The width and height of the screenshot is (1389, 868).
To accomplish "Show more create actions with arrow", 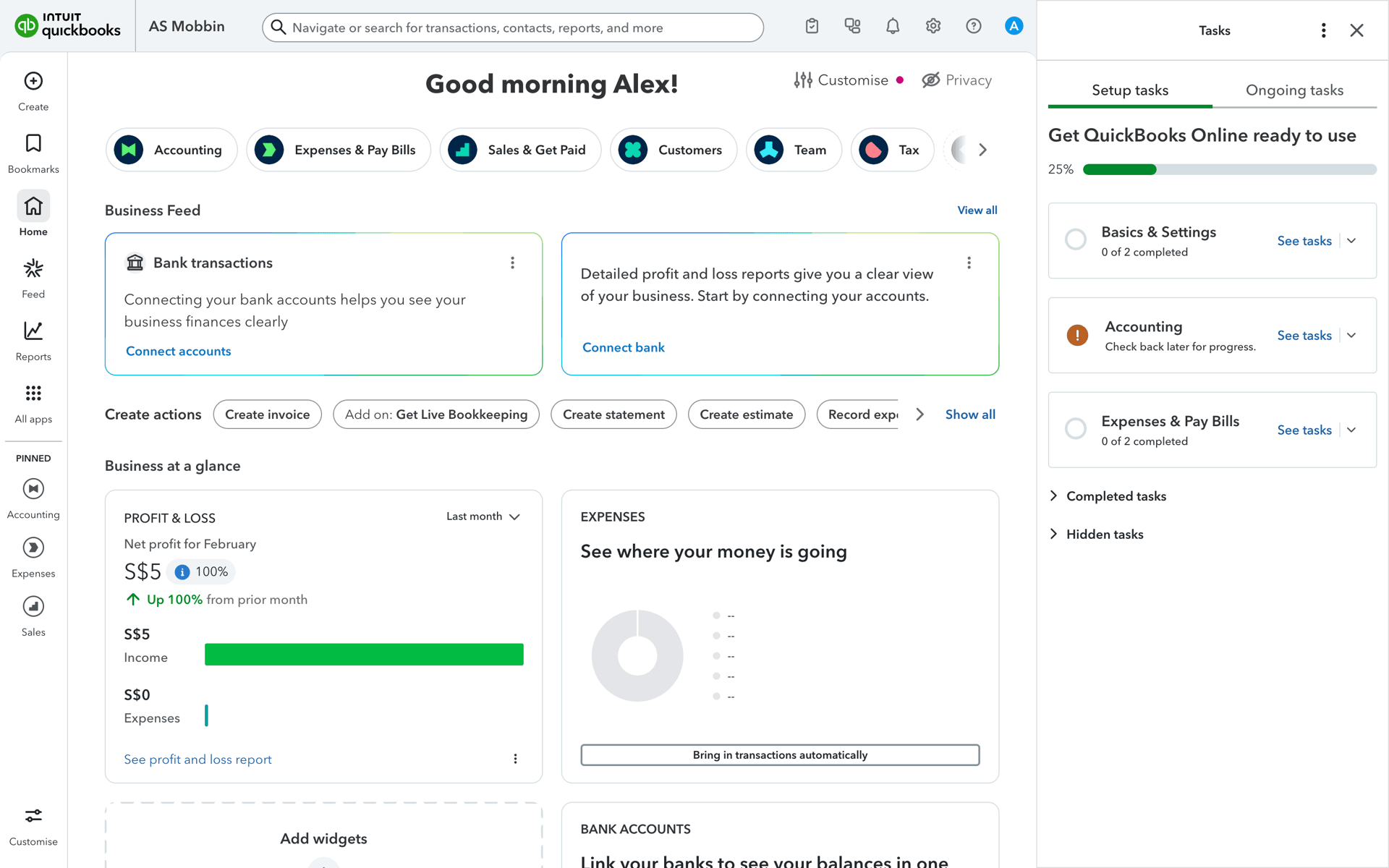I will [919, 414].
